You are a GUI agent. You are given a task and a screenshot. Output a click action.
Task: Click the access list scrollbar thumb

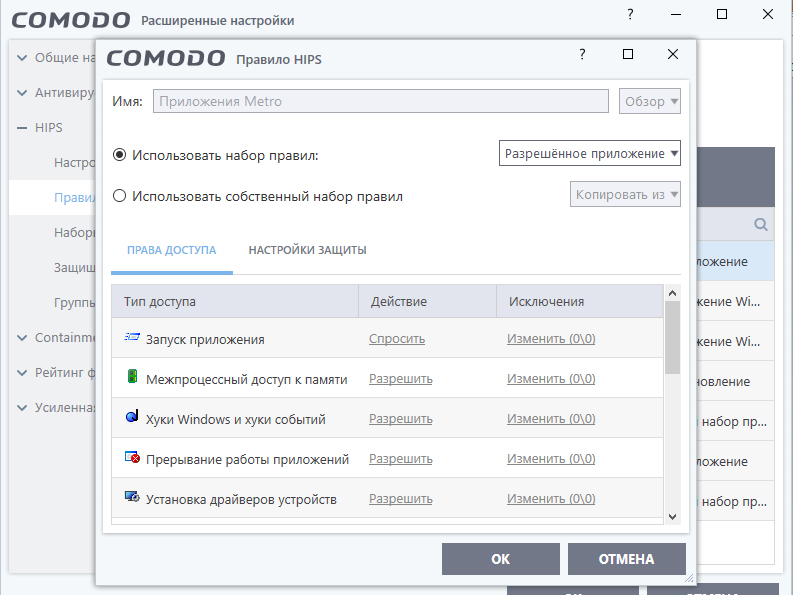pyautogui.click(x=672, y=337)
